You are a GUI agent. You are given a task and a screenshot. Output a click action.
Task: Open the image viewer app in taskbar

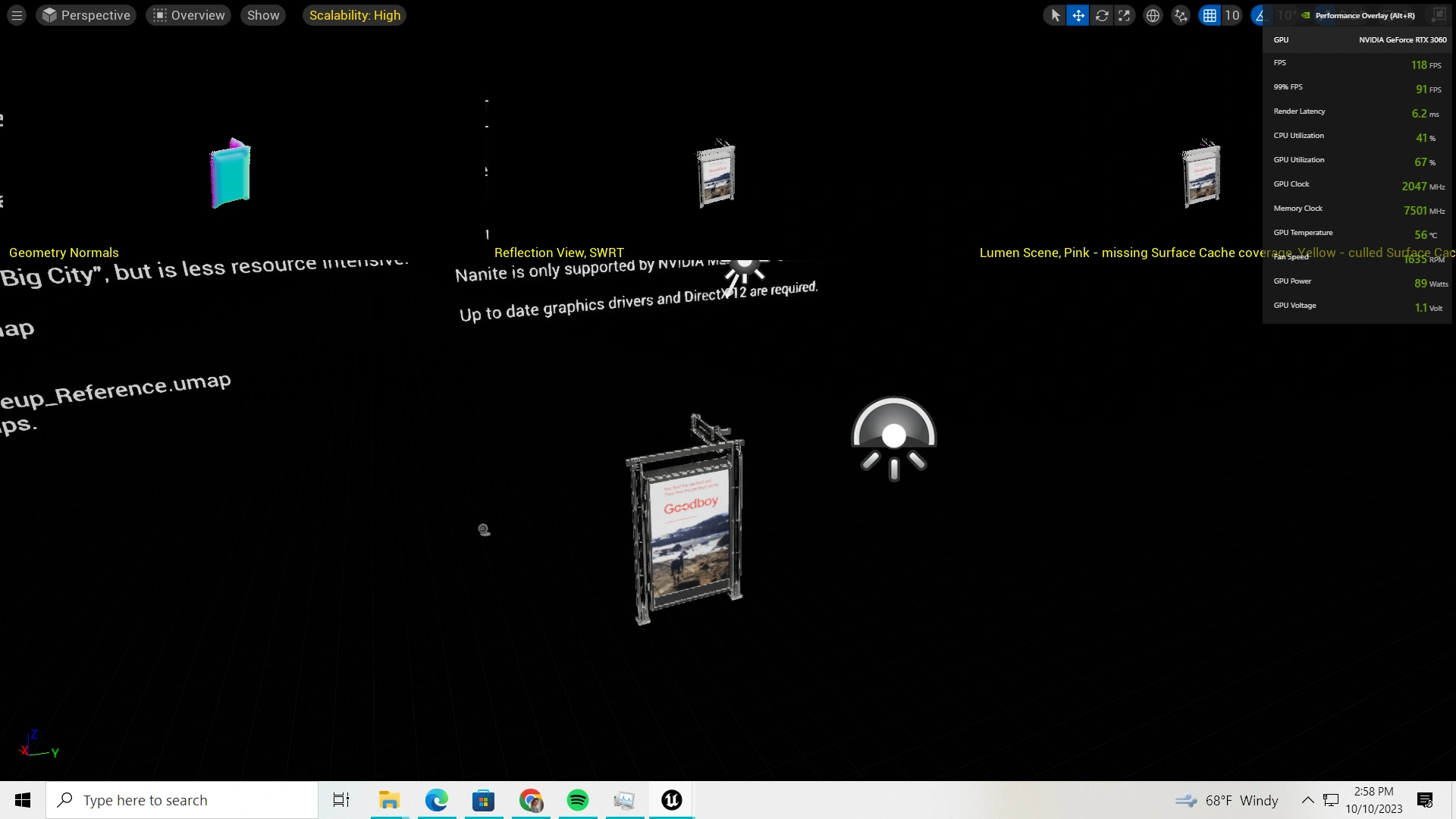coord(625,800)
